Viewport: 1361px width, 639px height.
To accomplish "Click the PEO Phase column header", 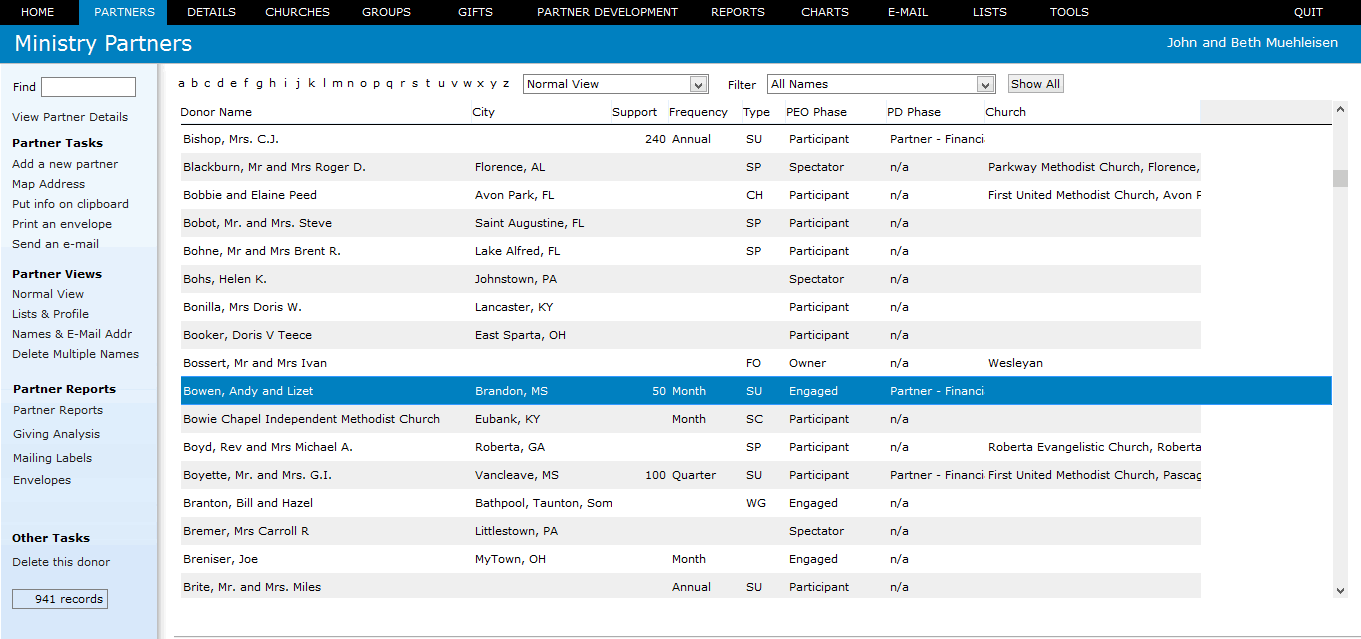I will point(817,112).
